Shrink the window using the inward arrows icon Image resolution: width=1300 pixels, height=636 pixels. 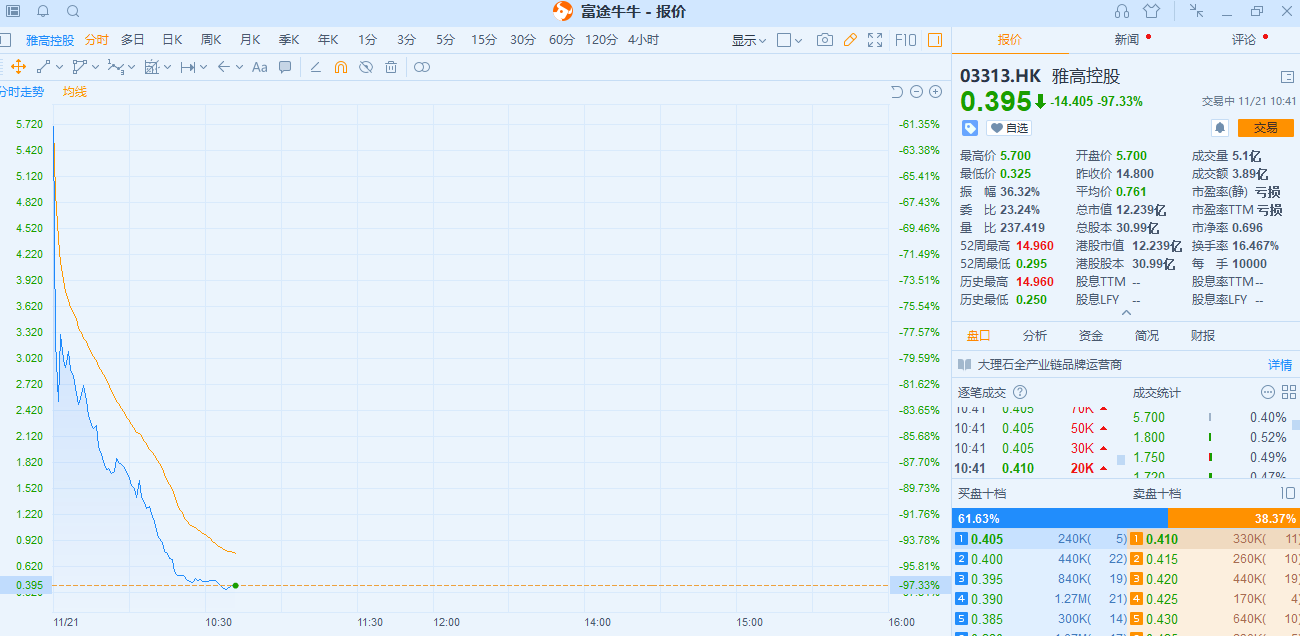(x=1196, y=11)
